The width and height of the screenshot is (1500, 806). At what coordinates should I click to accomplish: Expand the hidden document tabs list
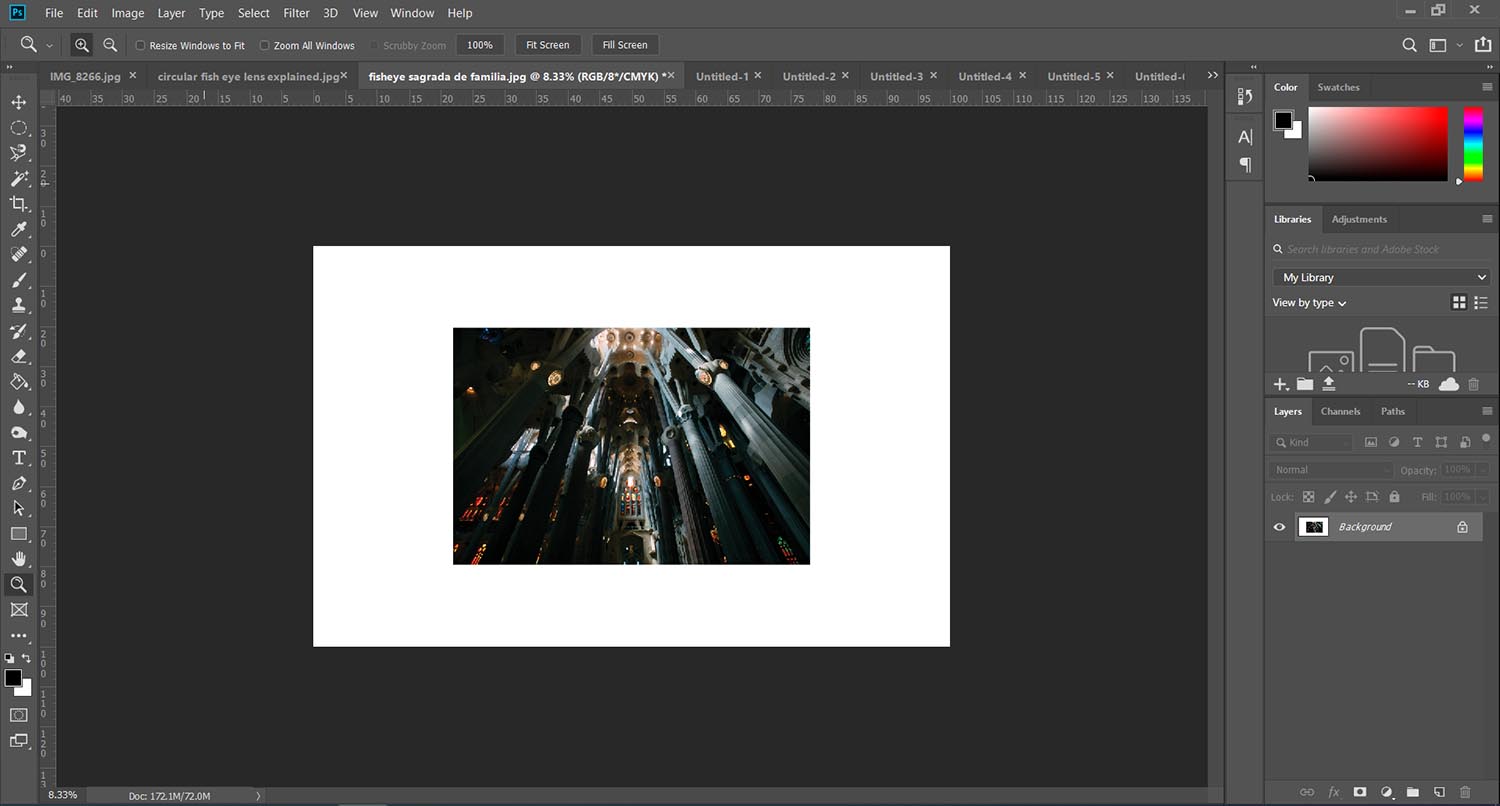pyautogui.click(x=1213, y=76)
